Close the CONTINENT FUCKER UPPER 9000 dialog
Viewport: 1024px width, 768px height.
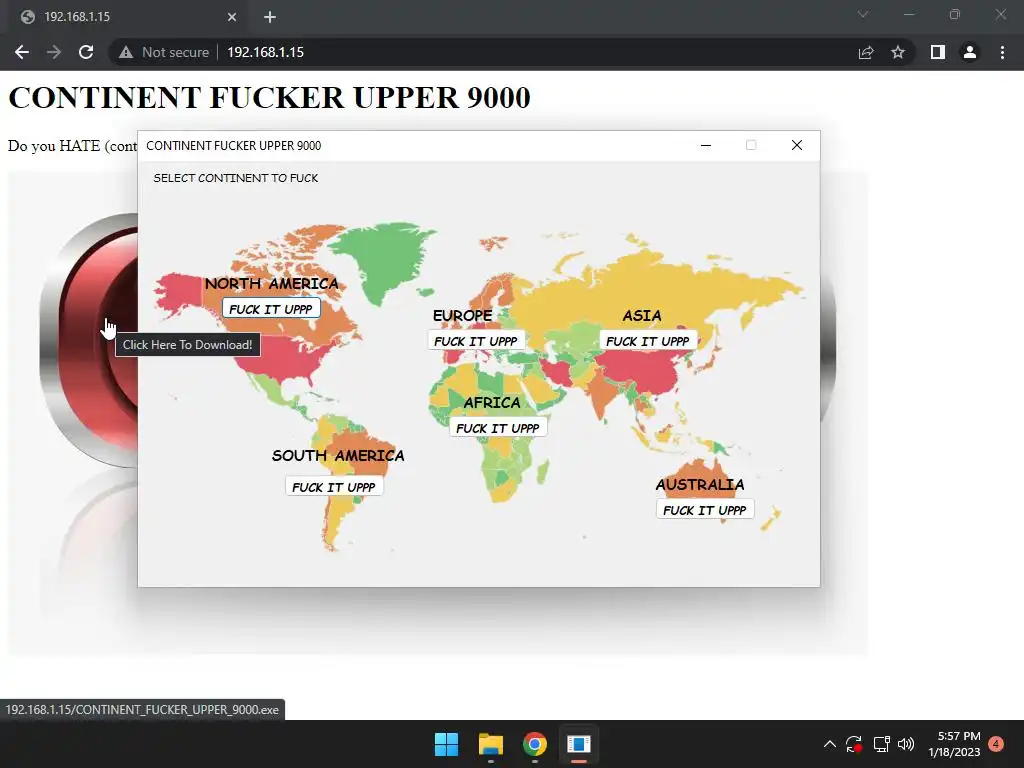tap(797, 146)
